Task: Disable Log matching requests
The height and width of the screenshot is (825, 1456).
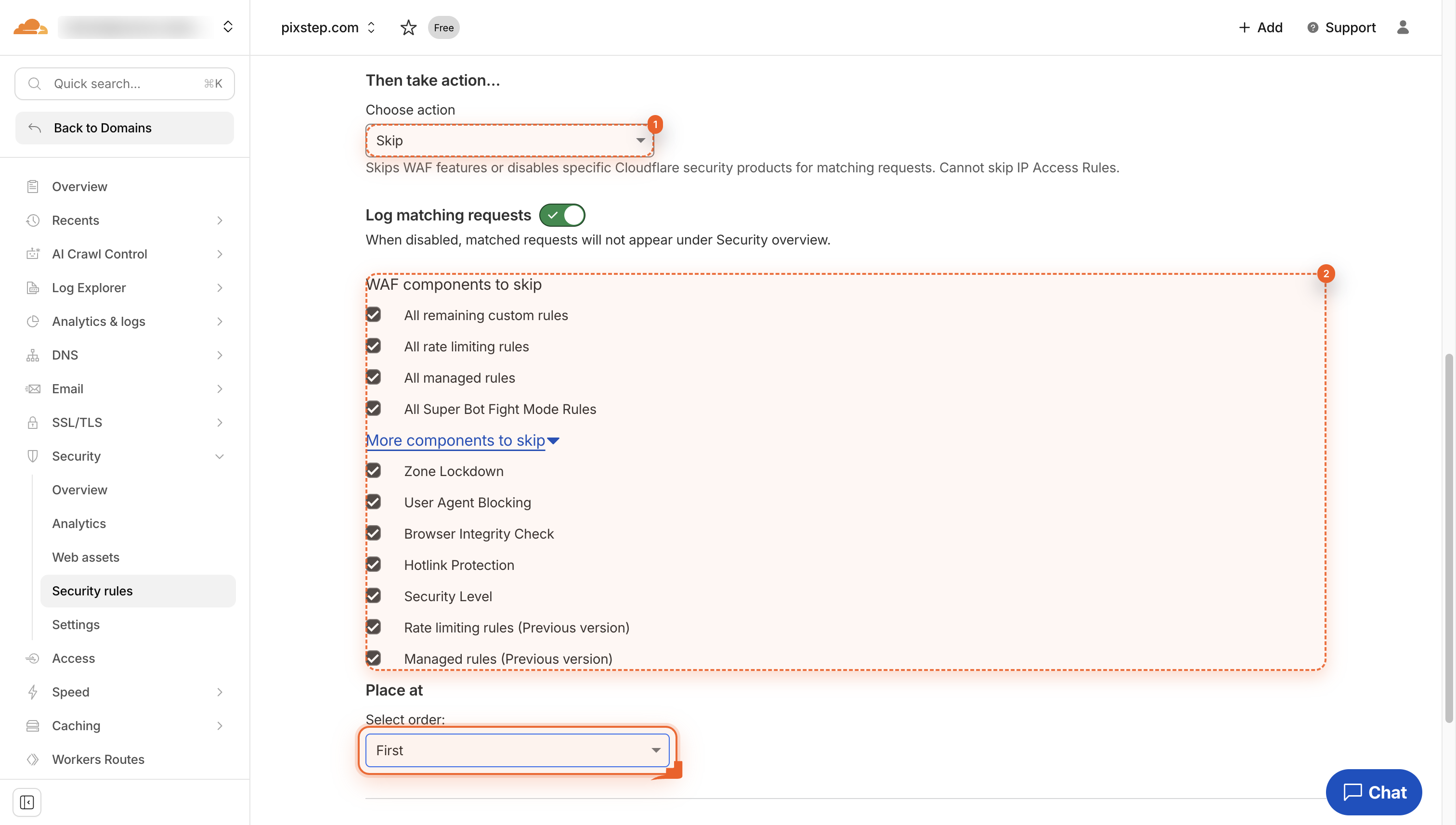Action: 562,215
